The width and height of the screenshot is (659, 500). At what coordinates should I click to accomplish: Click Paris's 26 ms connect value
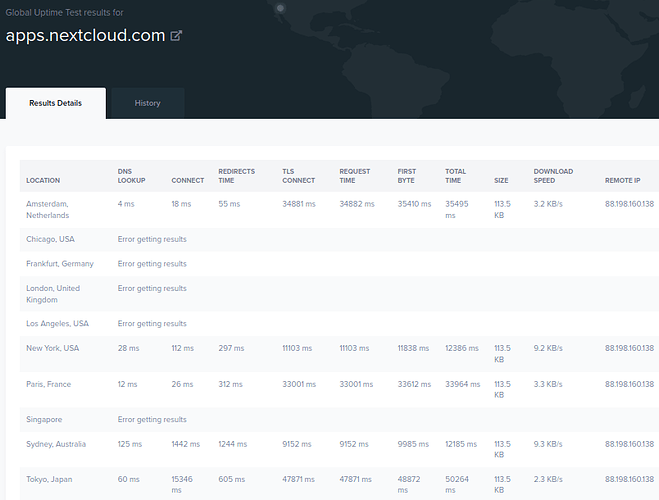pyautogui.click(x=182, y=384)
